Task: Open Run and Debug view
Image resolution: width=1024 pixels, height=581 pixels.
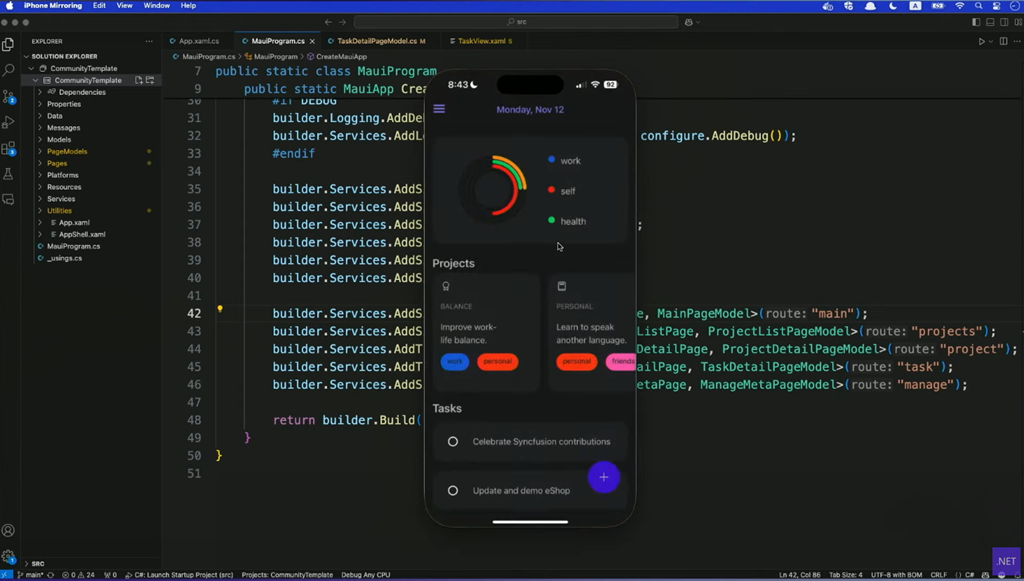Action: (x=9, y=123)
